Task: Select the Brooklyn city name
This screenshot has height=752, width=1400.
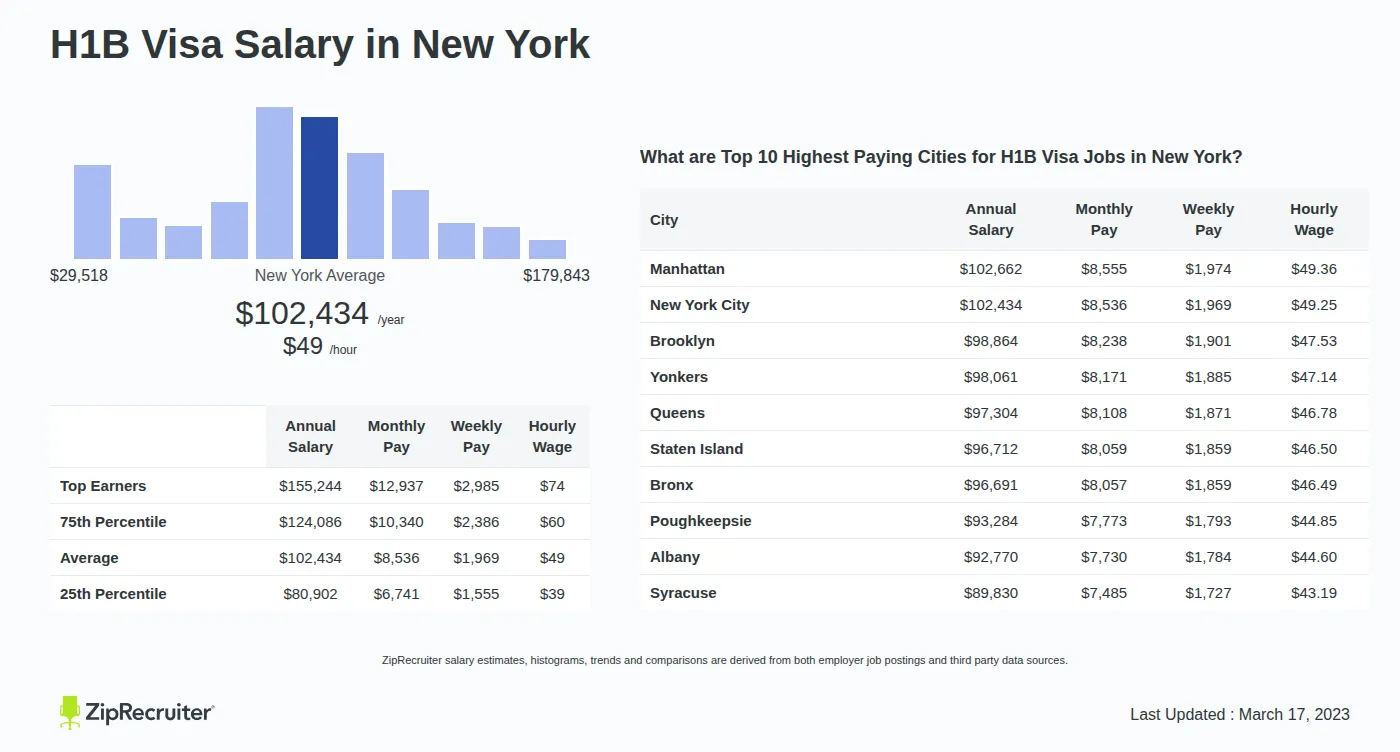Action: click(682, 341)
